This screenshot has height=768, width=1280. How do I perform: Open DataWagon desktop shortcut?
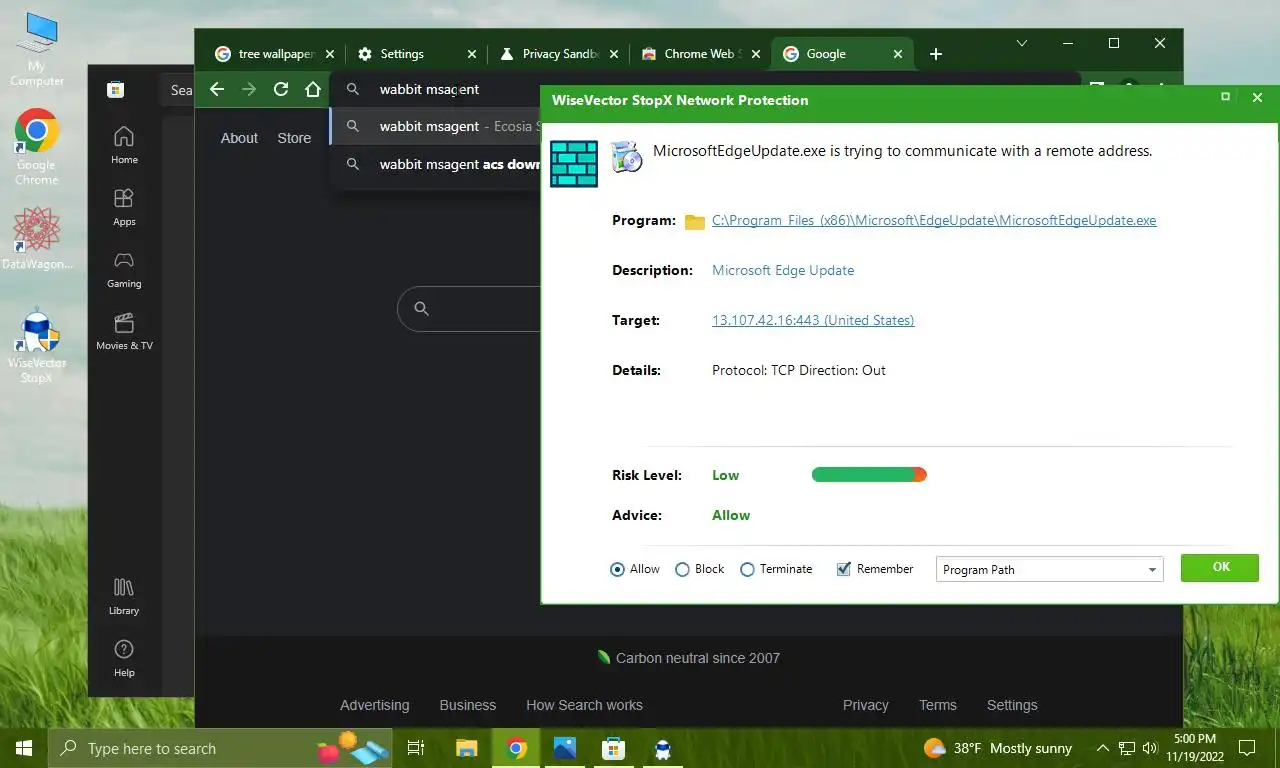tap(37, 238)
